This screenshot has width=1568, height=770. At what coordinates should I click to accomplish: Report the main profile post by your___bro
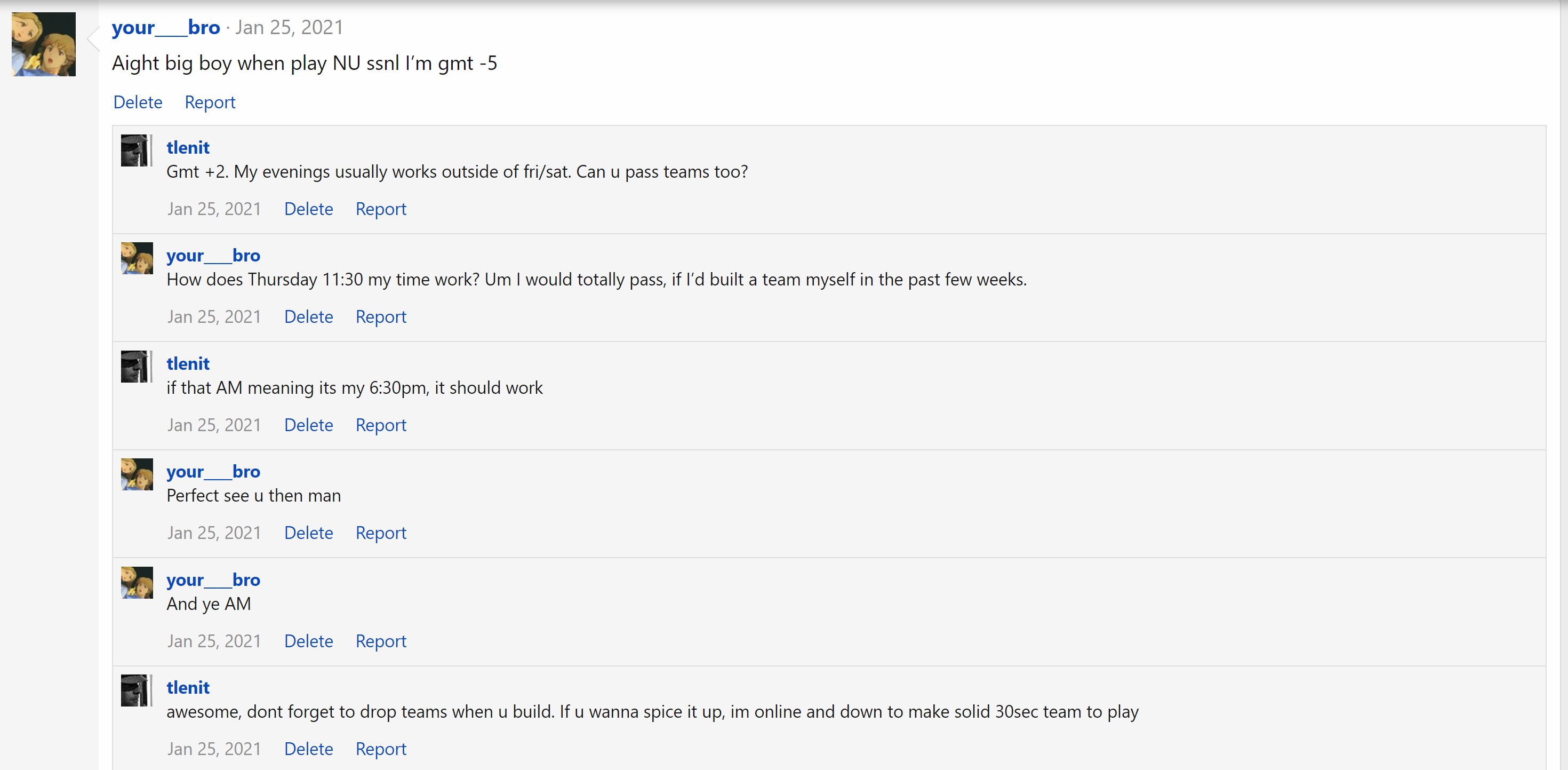pyautogui.click(x=210, y=102)
